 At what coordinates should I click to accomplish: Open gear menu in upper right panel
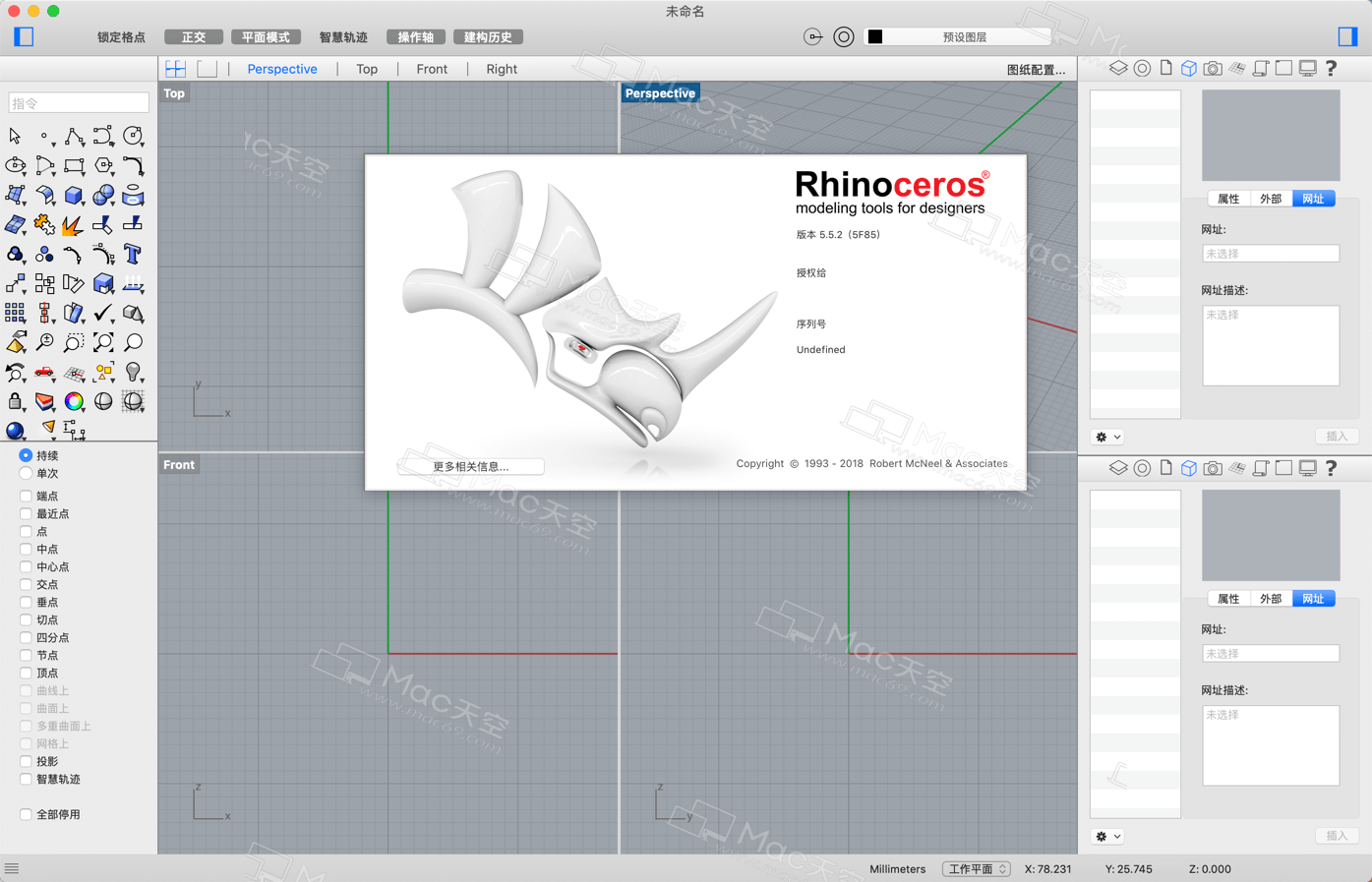point(1107,437)
